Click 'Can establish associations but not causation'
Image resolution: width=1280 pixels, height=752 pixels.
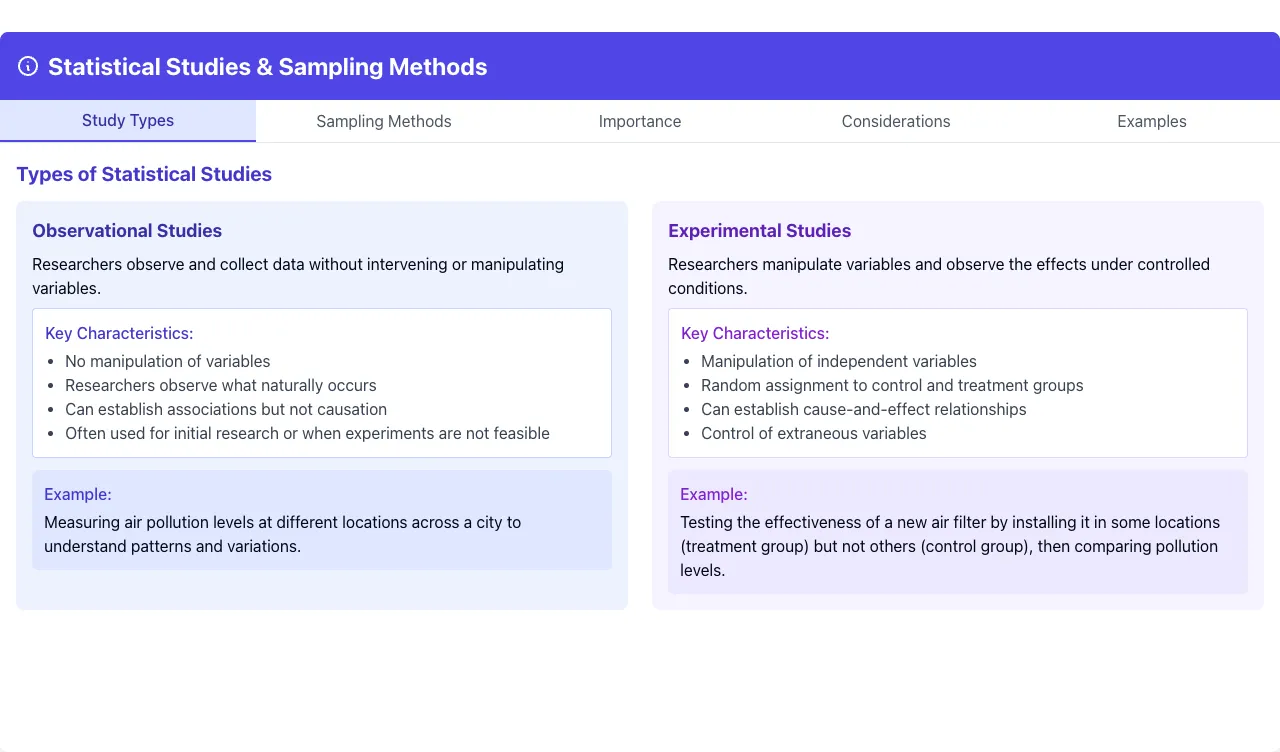click(226, 409)
